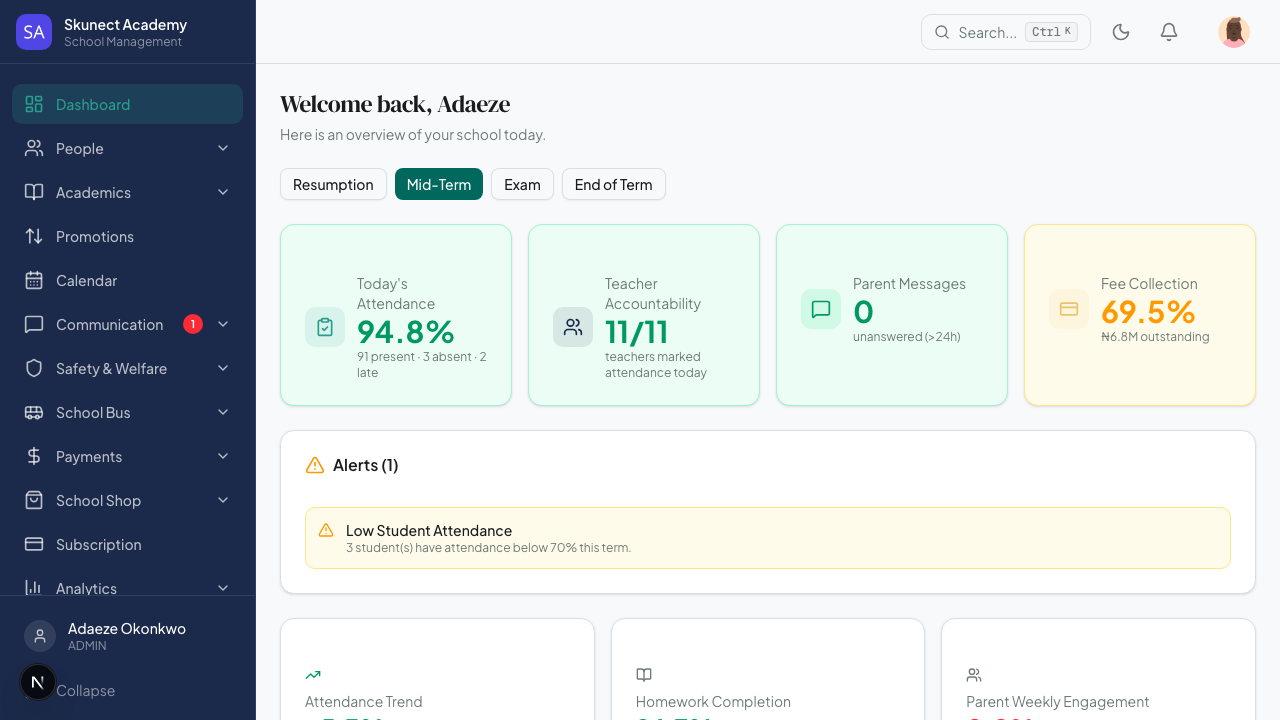Click Communication unread badge showing 1

(x=193, y=324)
